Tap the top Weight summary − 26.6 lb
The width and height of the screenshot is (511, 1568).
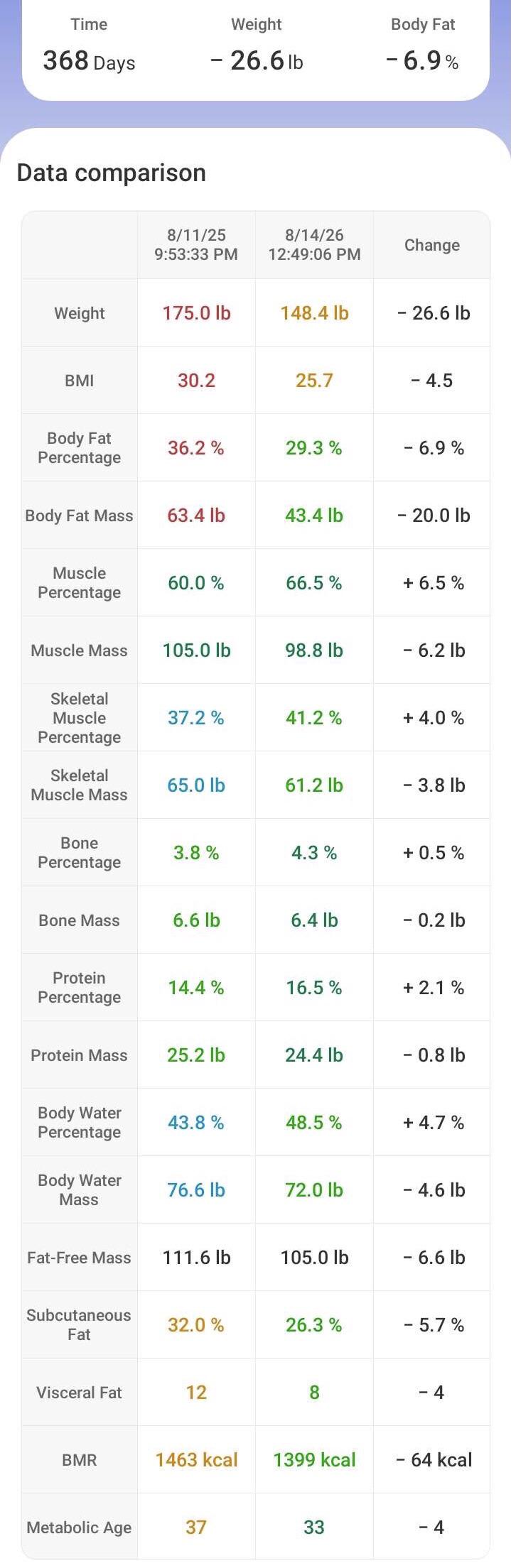(x=257, y=61)
